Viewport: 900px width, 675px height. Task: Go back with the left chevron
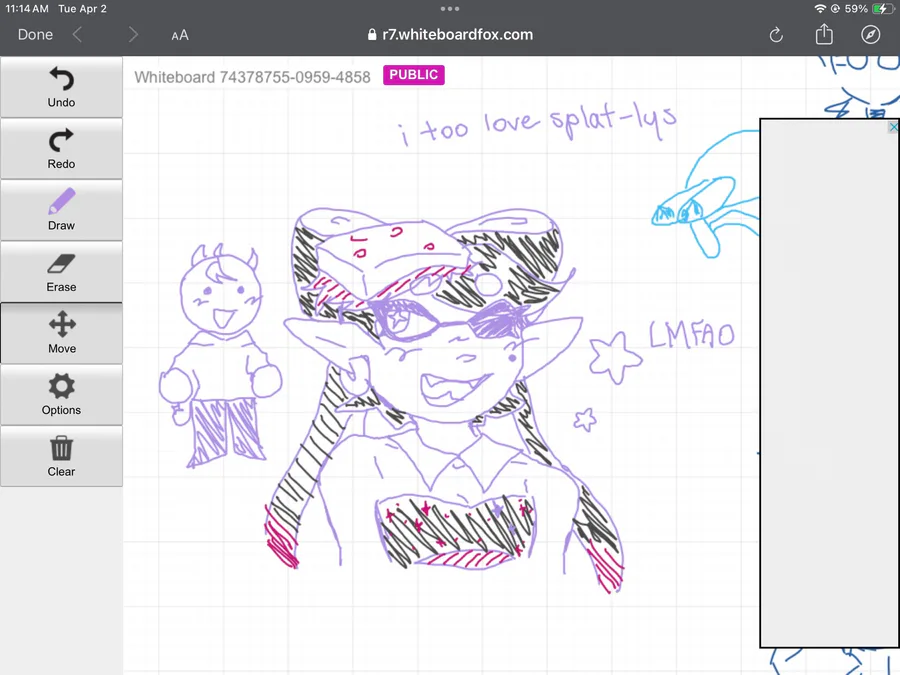77,34
